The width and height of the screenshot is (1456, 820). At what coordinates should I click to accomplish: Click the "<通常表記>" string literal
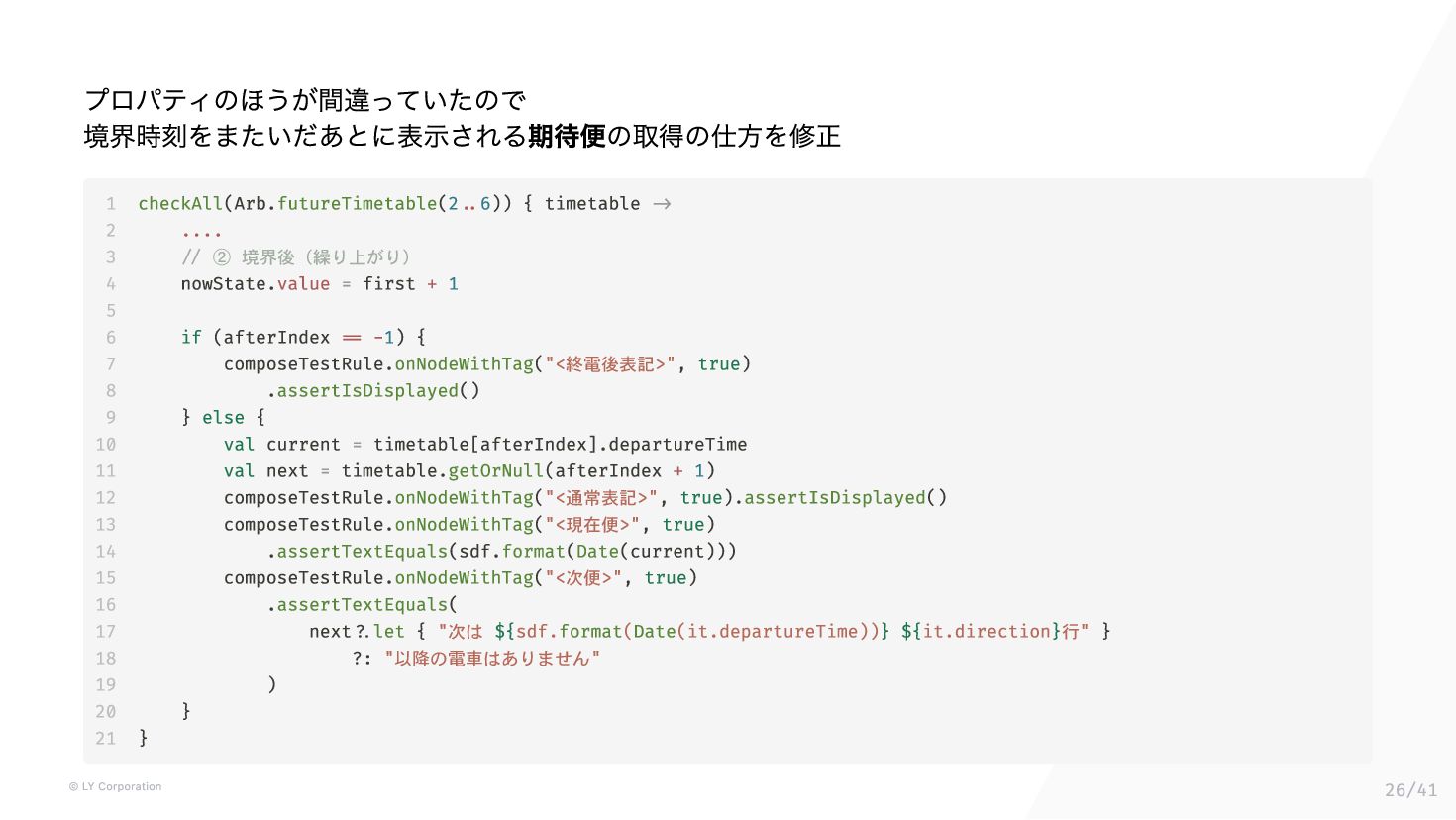pyautogui.click(x=601, y=498)
